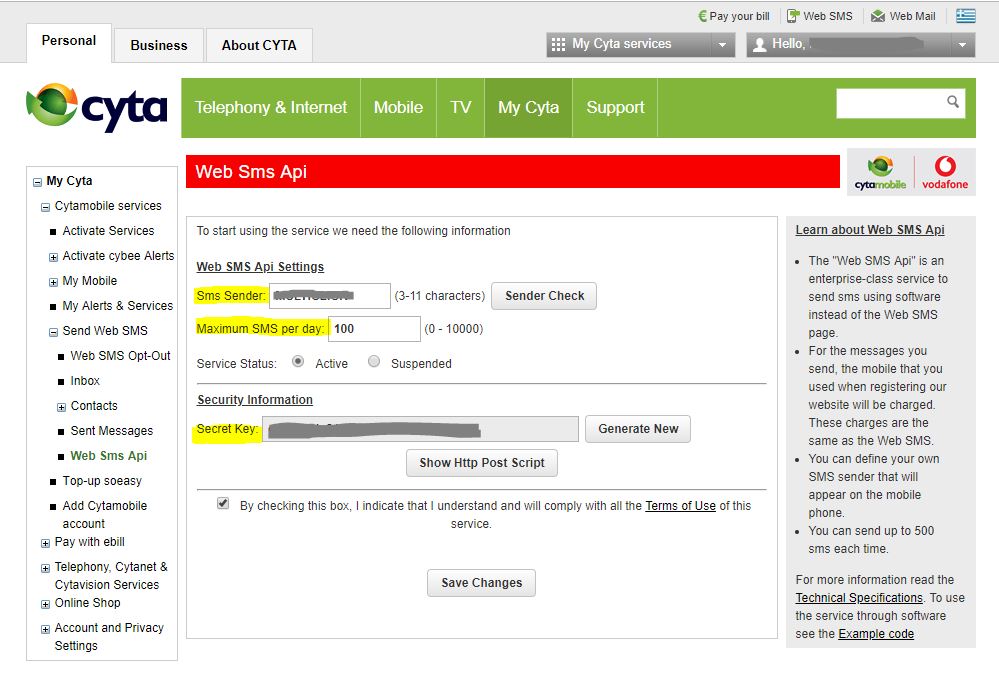Switch to the Business tab
This screenshot has height=684, width=999.
tap(159, 45)
